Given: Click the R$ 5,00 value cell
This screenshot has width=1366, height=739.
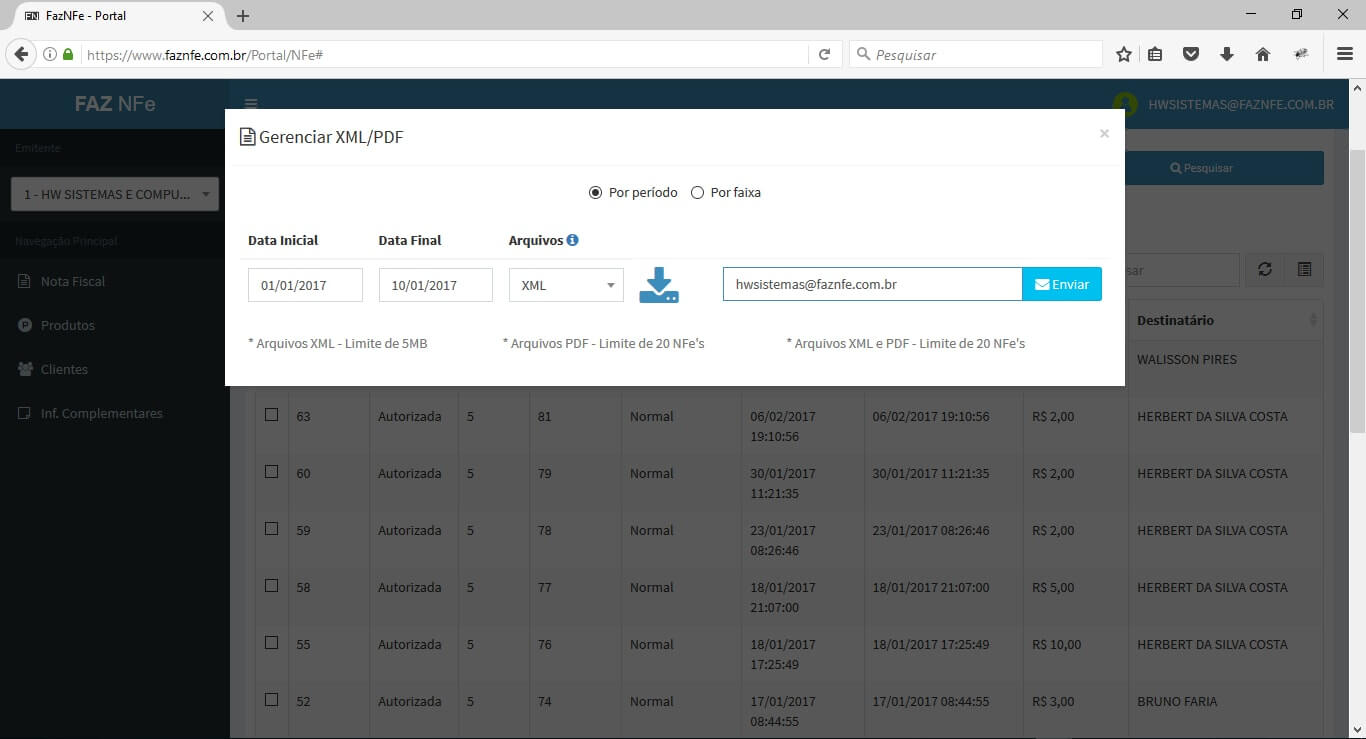Looking at the screenshot, I should 1053,587.
